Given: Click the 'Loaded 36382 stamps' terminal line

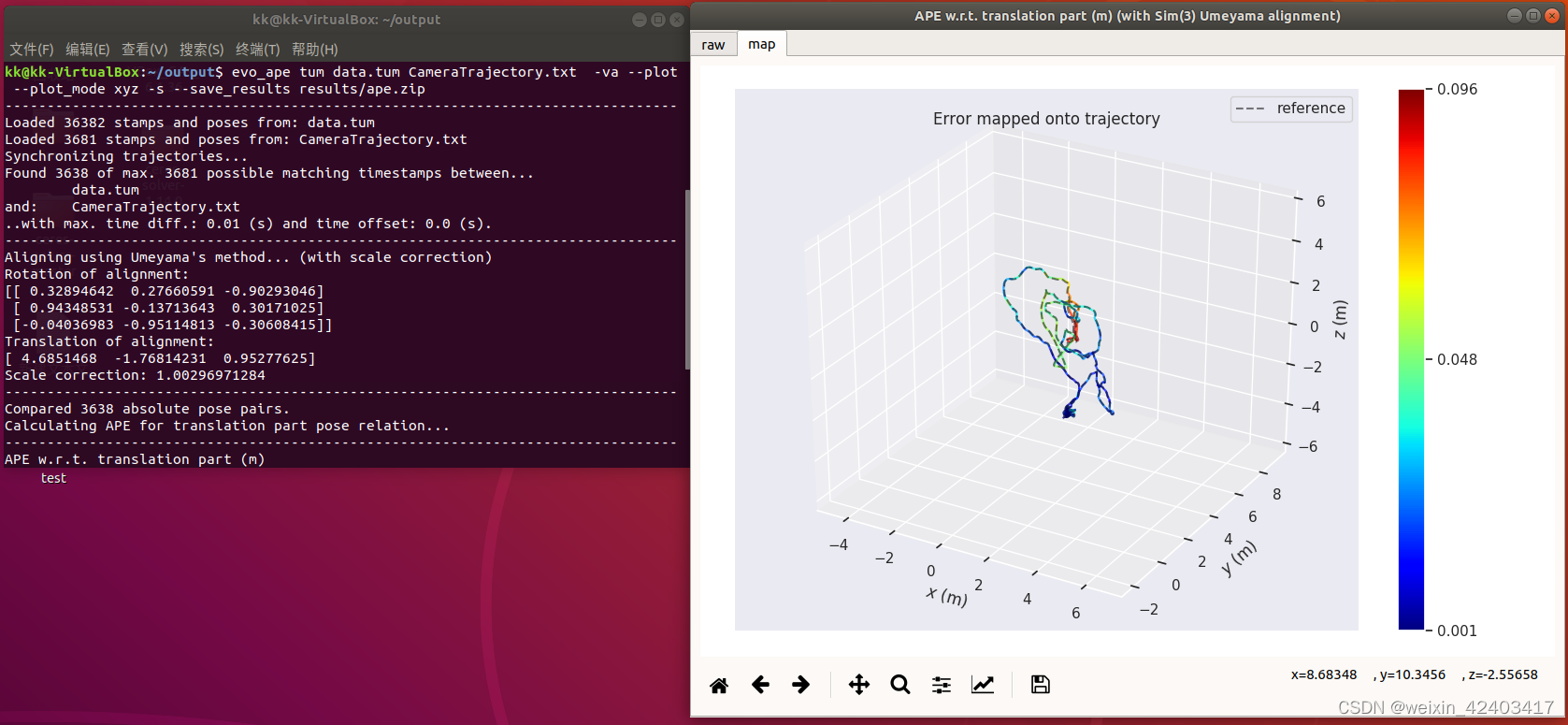Looking at the screenshot, I should click(190, 123).
